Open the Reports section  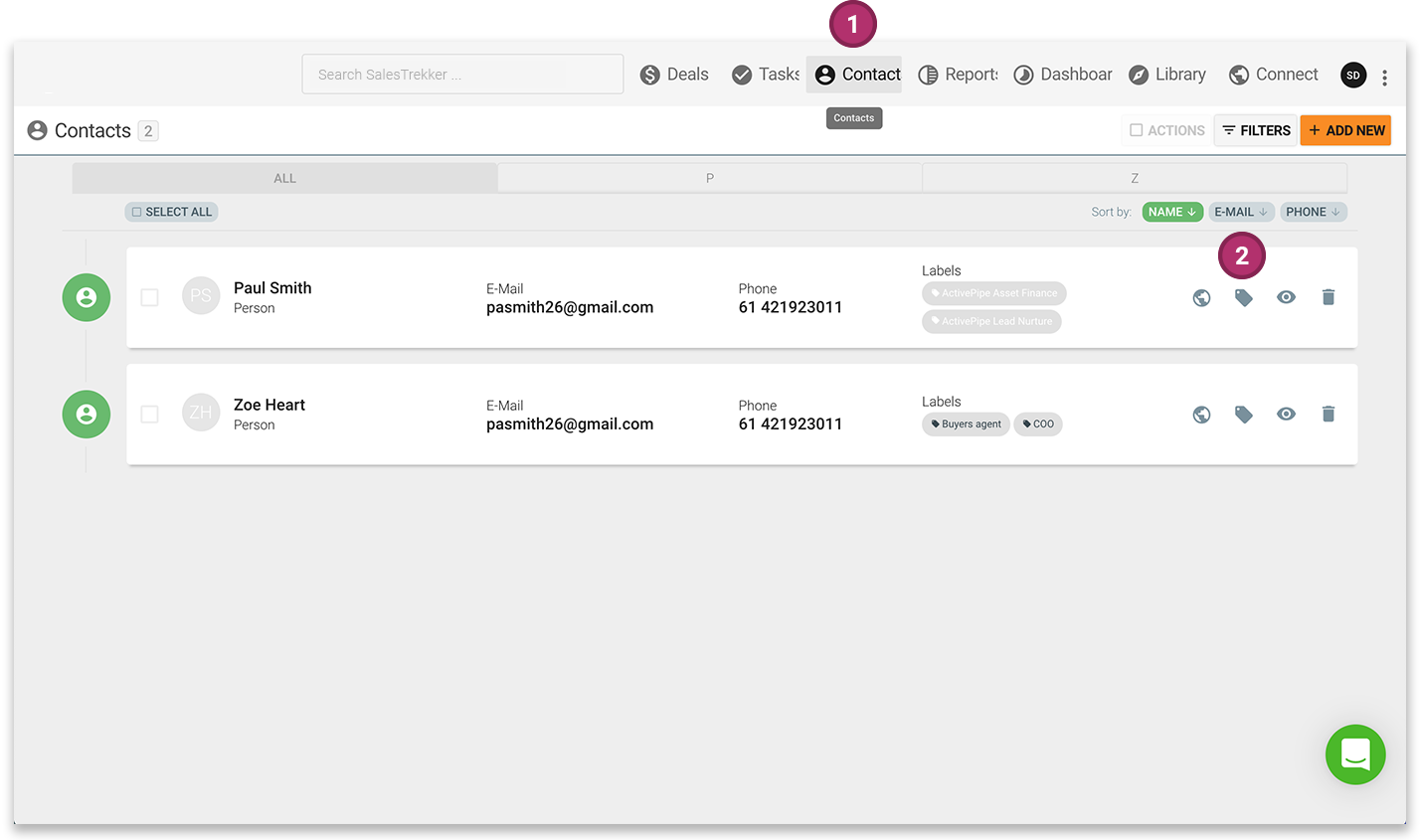[x=958, y=75]
